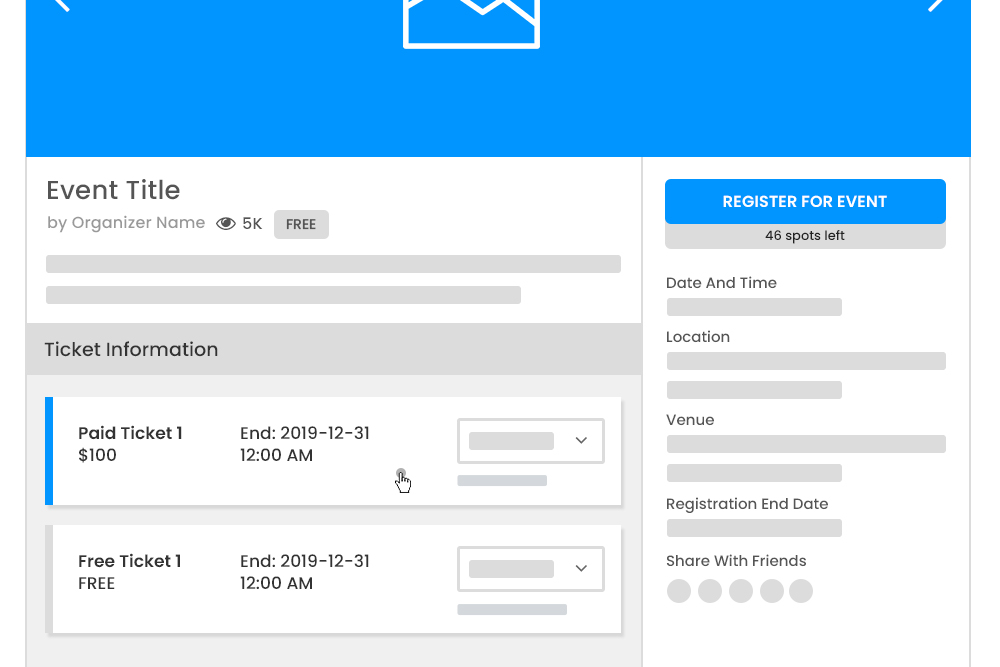Share event via the third social circle
Screen dimensions: 1000x667
pyautogui.click(x=740, y=591)
